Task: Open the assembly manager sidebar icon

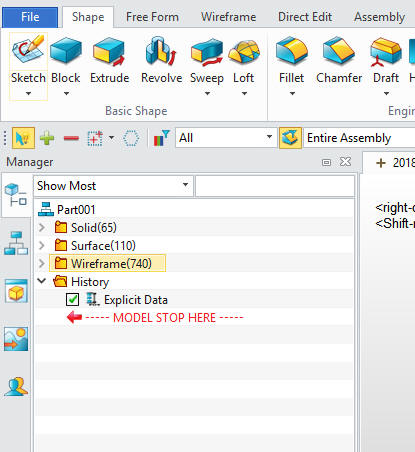Action: point(16,243)
